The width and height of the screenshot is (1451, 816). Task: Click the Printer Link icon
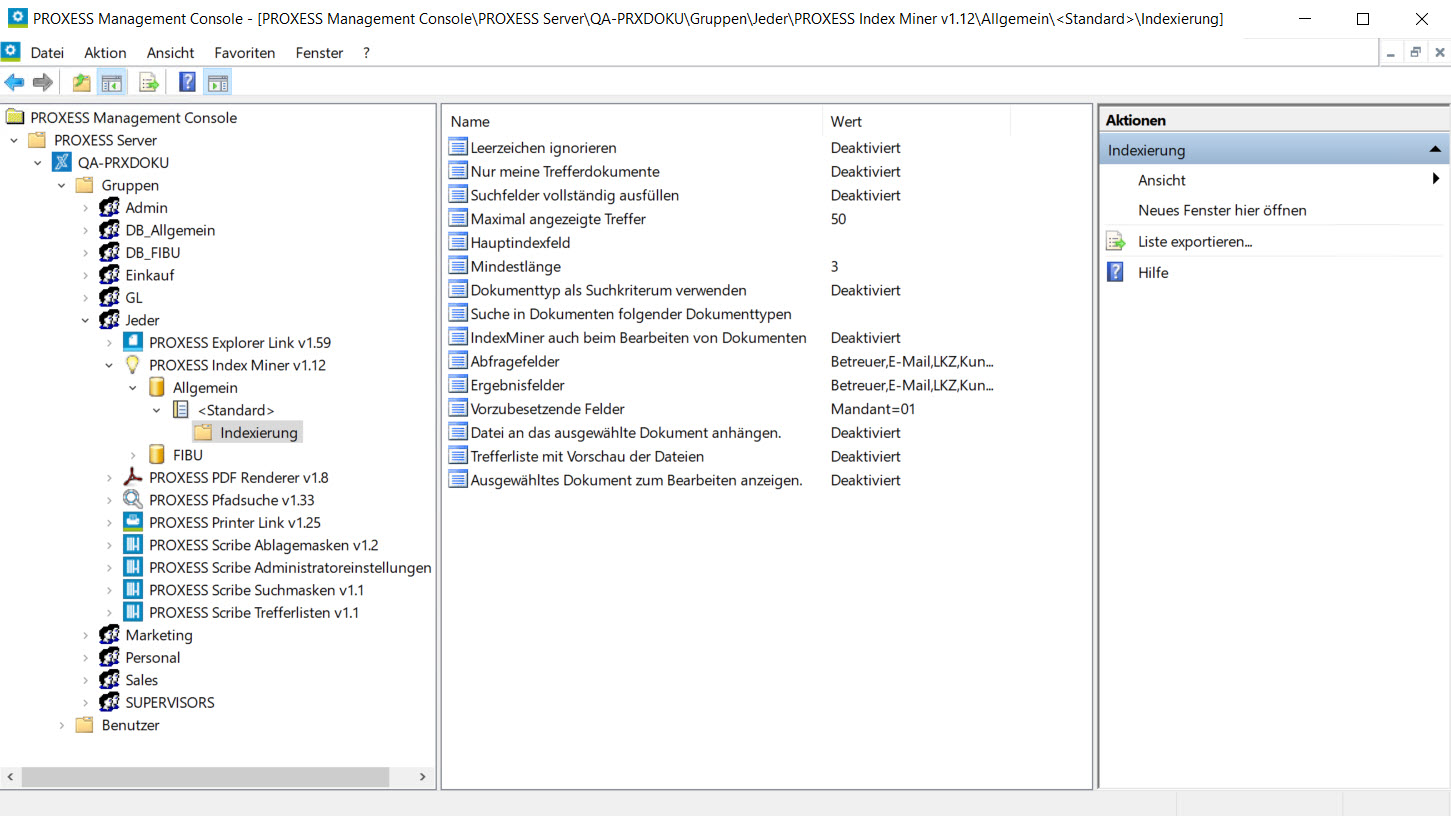pos(132,522)
